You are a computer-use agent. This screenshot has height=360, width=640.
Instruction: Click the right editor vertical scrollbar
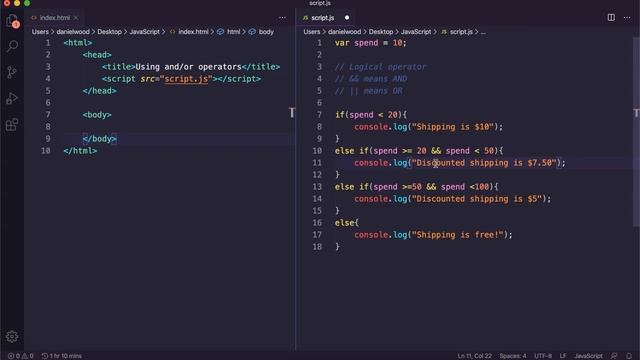click(x=636, y=131)
